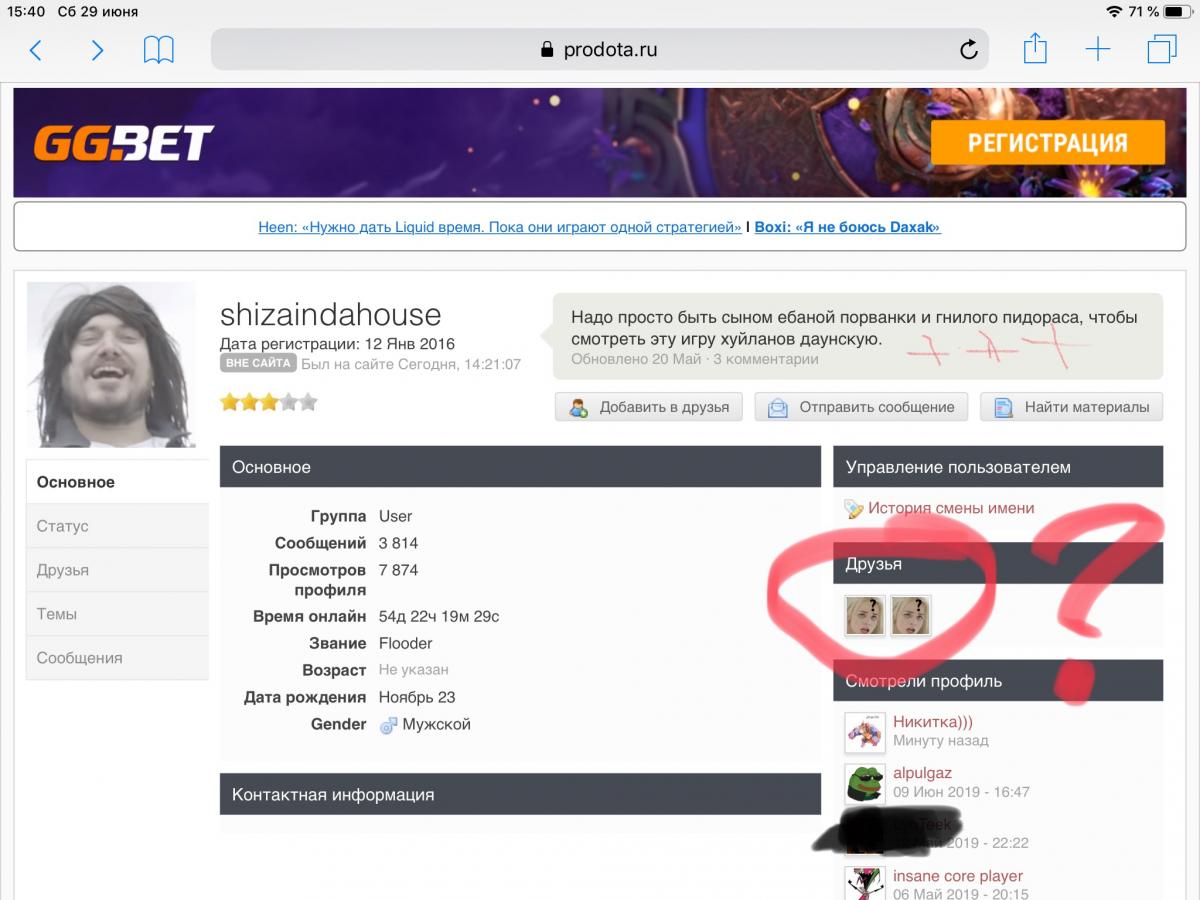Switch to the Темы sidebar tab

click(x=117, y=614)
